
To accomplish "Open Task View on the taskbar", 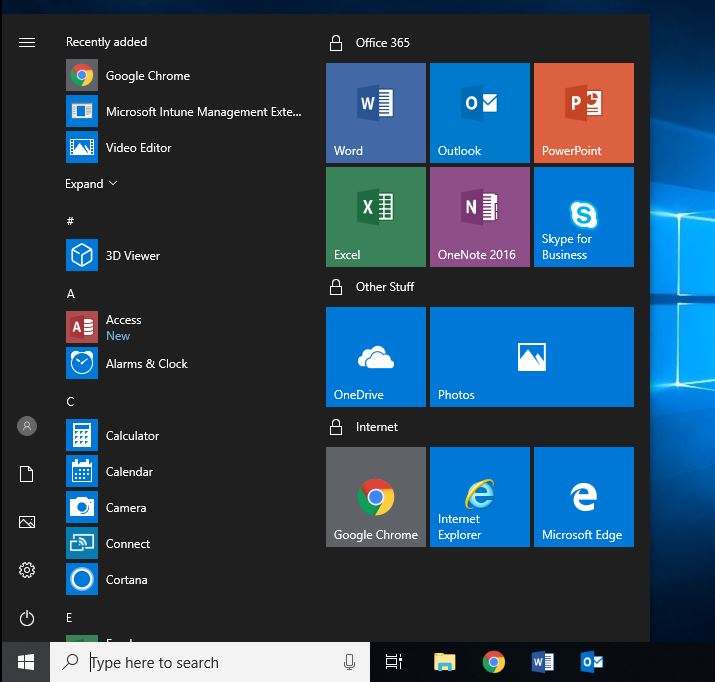I will pyautogui.click(x=394, y=662).
